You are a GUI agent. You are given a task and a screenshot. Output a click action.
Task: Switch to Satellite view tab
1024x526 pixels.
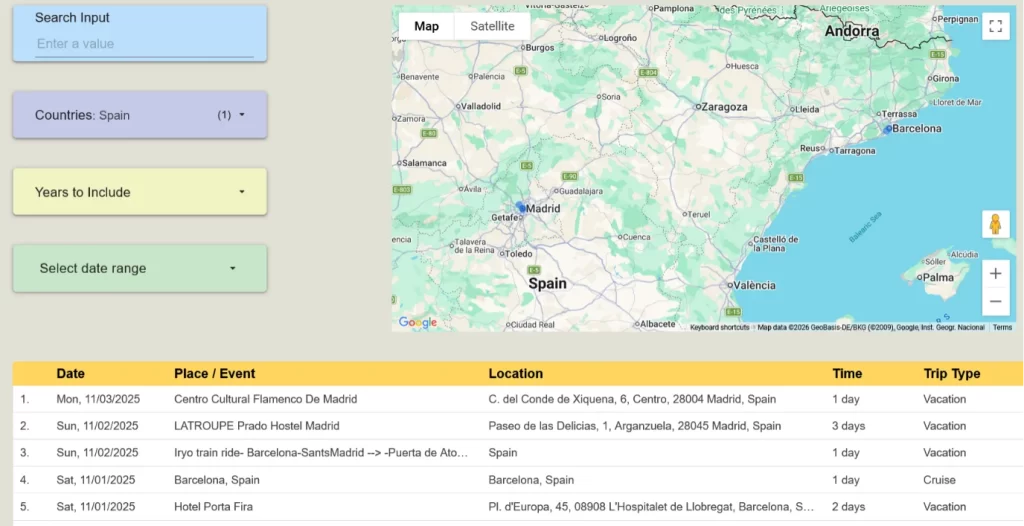coord(492,26)
